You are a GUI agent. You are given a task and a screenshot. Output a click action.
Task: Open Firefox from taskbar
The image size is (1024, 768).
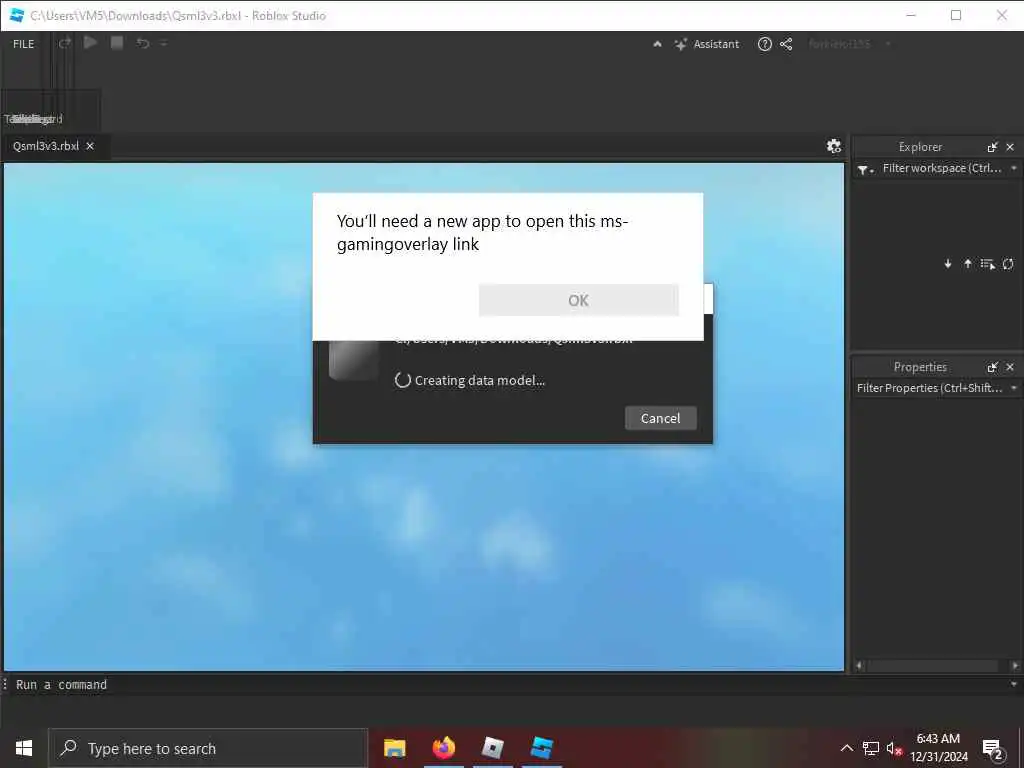click(x=443, y=748)
